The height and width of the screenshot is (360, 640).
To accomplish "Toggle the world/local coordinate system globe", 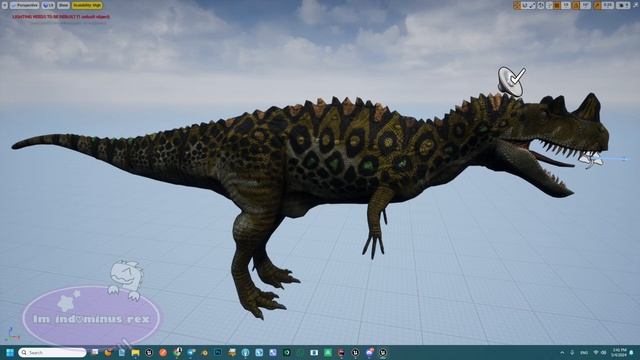I will click(540, 5).
